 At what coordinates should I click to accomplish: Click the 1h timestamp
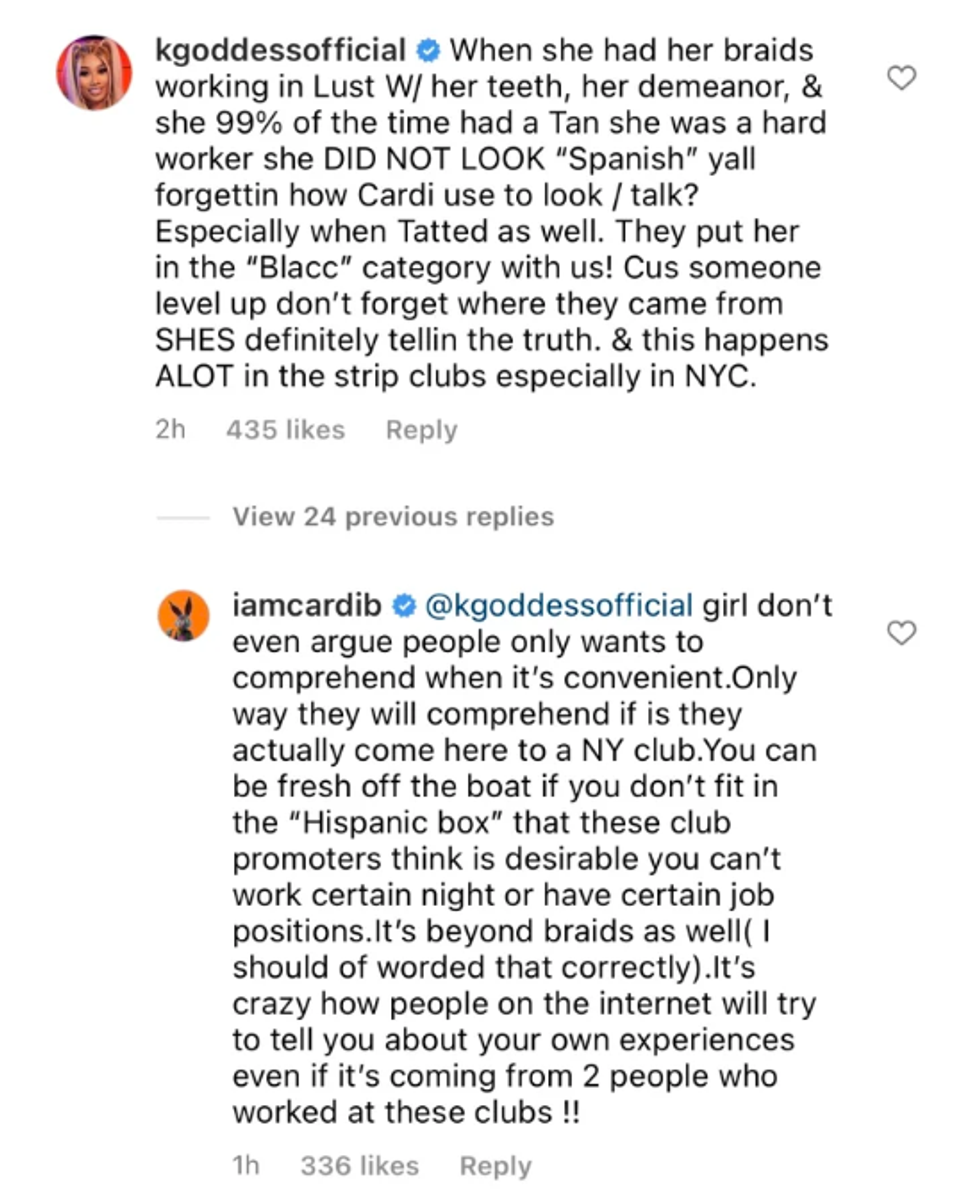coord(246,1165)
